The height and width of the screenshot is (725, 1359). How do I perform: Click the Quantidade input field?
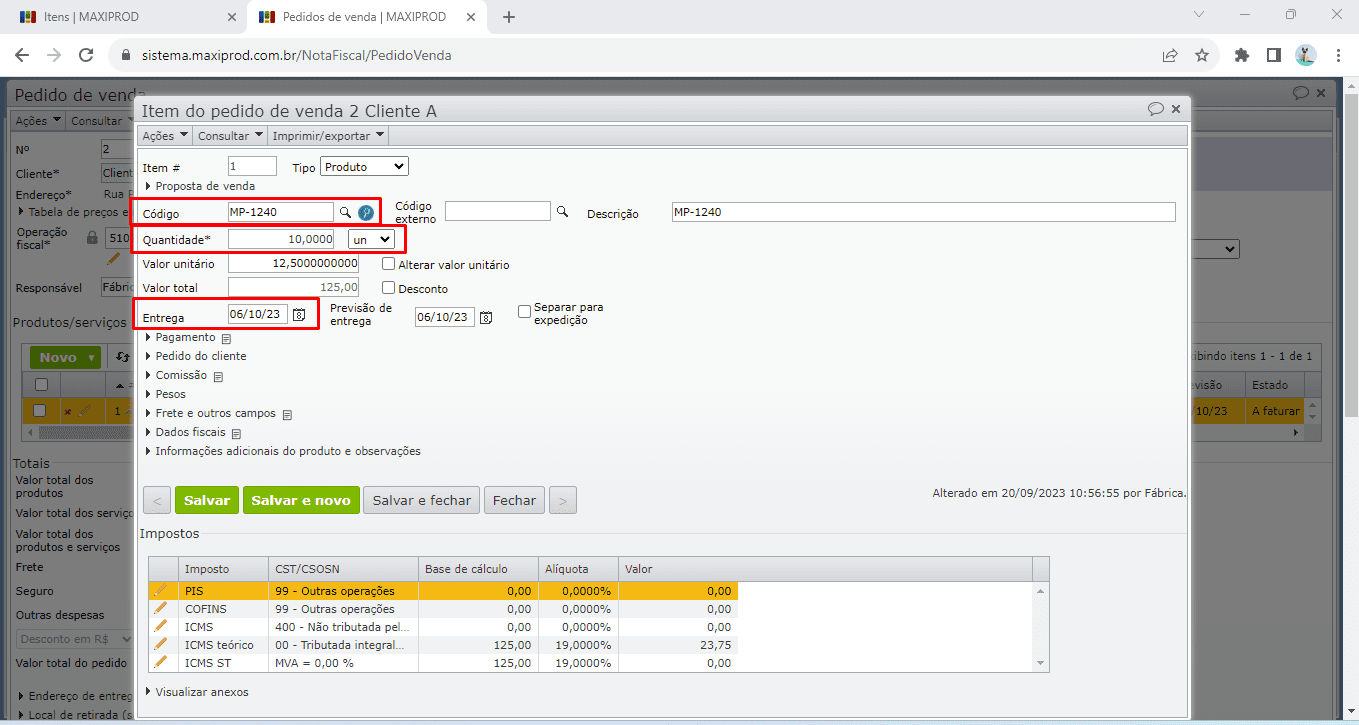pyautogui.click(x=281, y=239)
